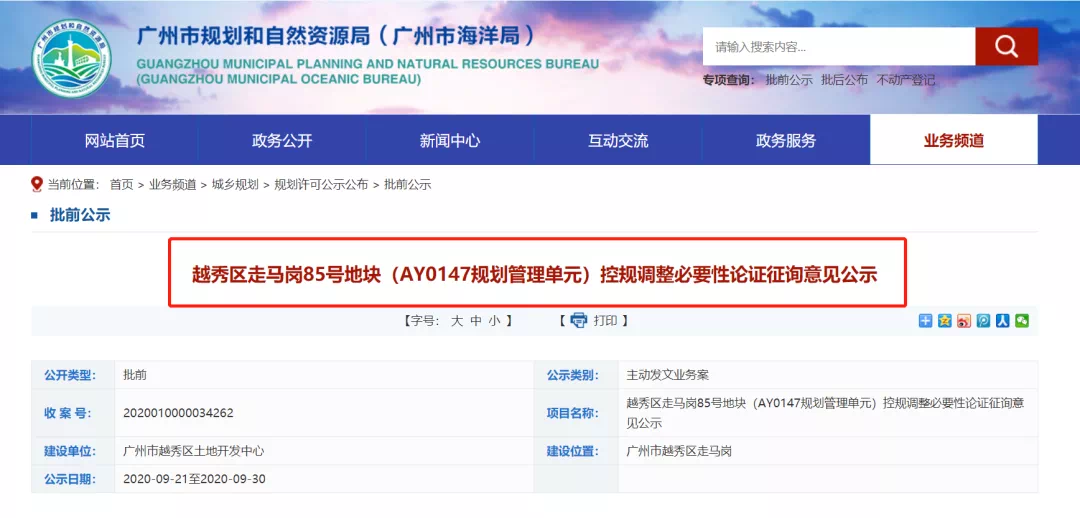The height and width of the screenshot is (518, 1080).
Task: Set font size to 大 (large)
Action: click(x=457, y=321)
